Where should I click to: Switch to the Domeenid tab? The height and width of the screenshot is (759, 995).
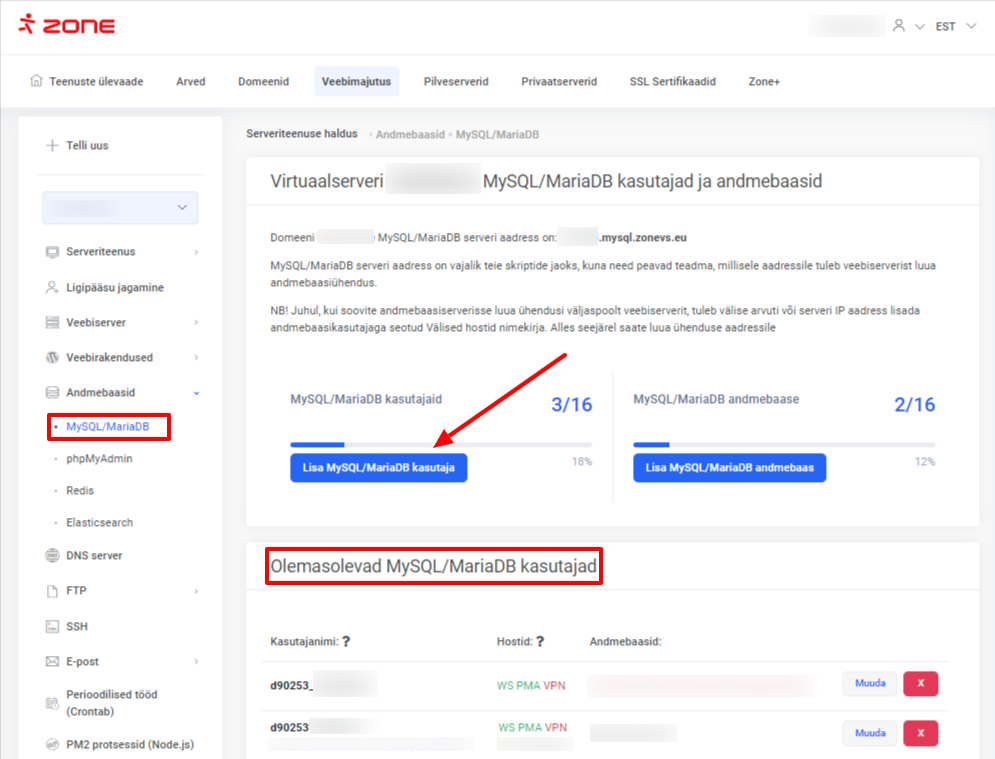(x=263, y=81)
